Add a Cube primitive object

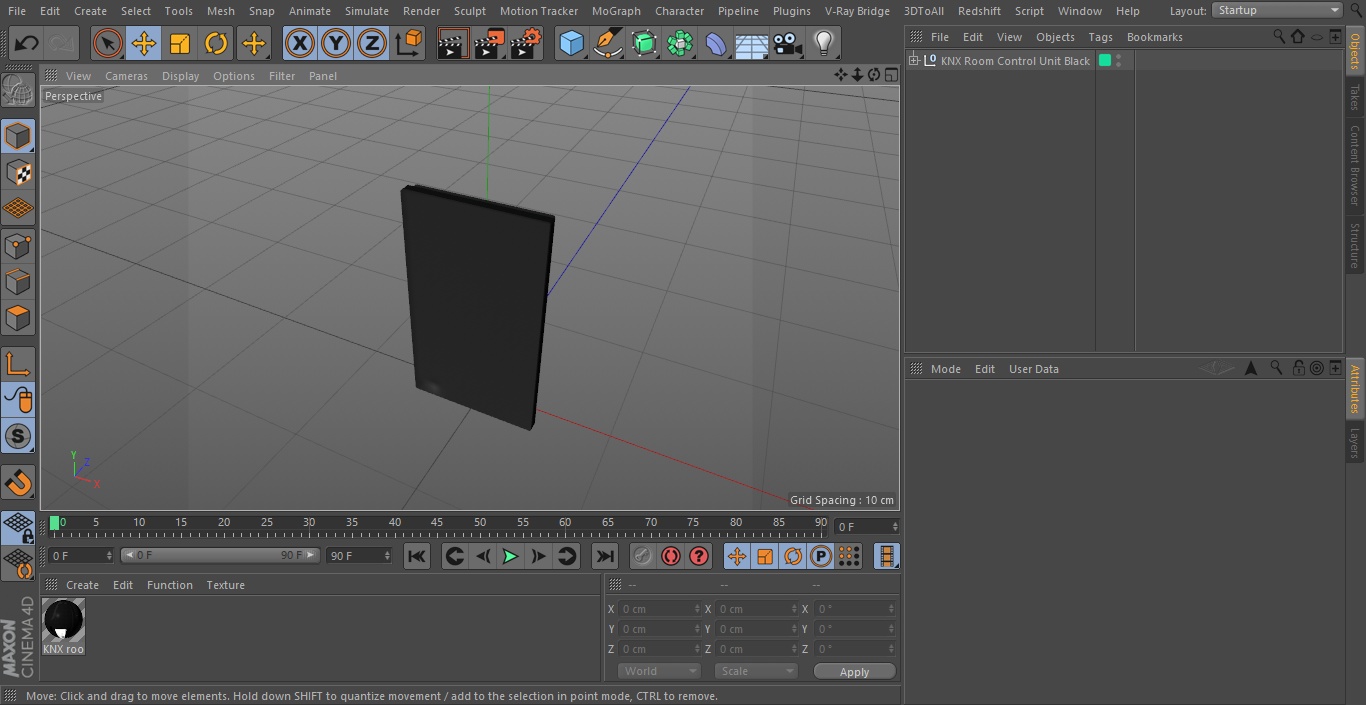pyautogui.click(x=571, y=43)
